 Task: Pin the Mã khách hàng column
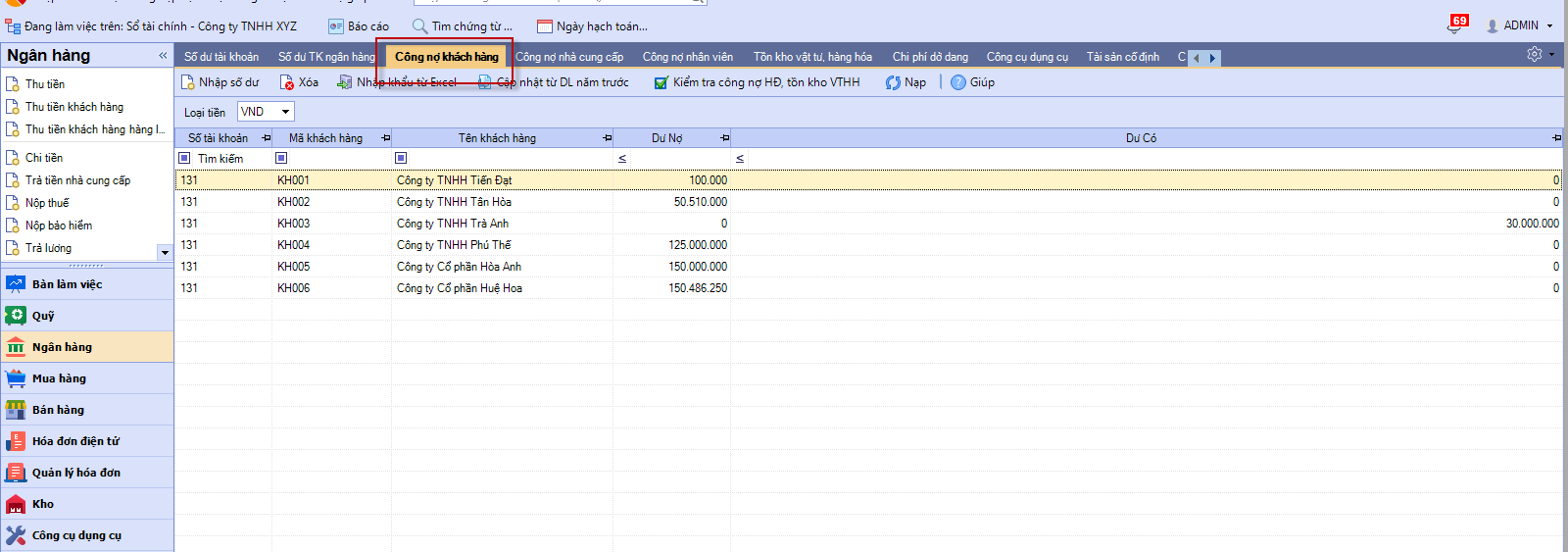(x=385, y=138)
